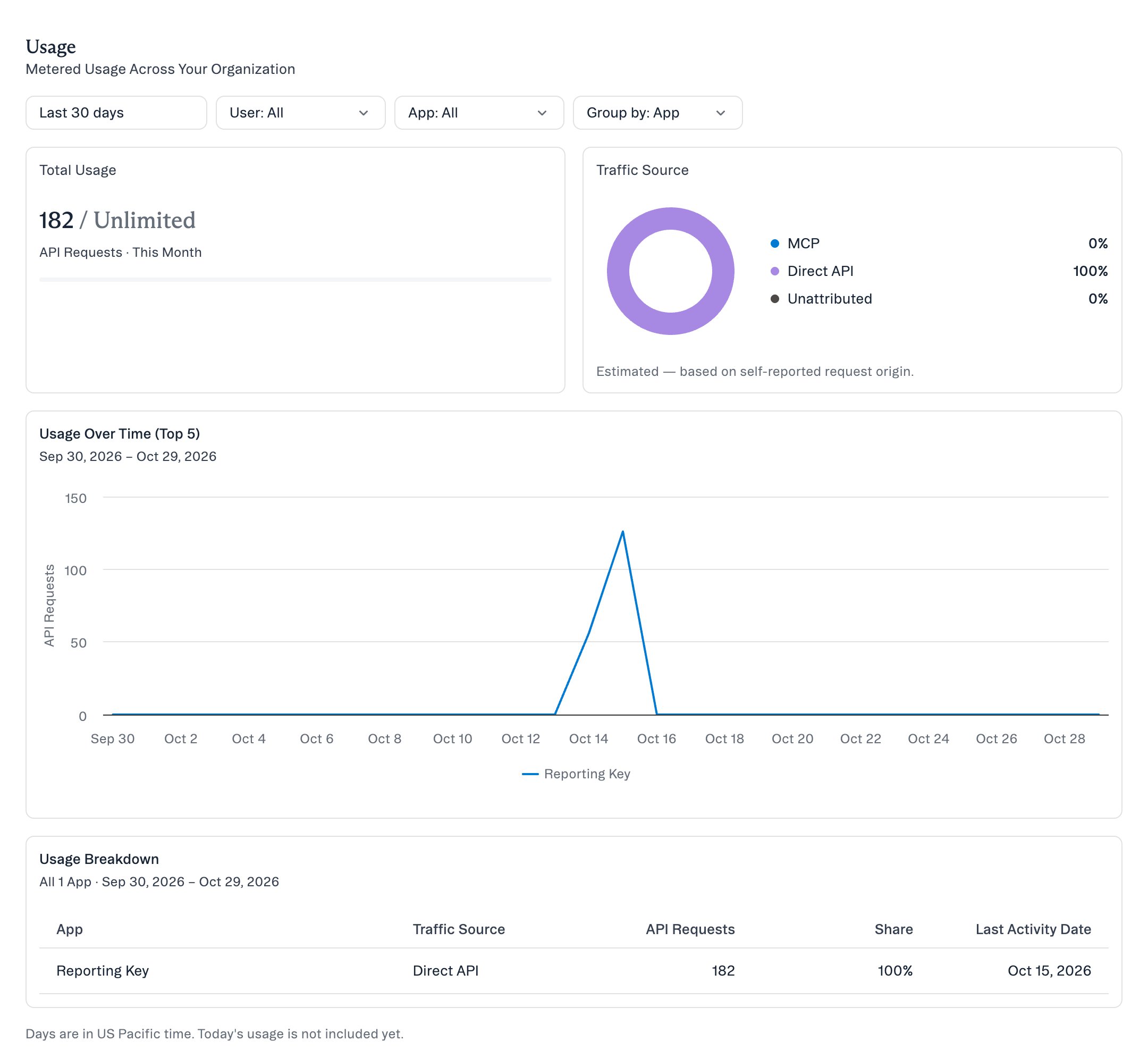Viewport: 1148px width, 1058px height.
Task: Sort by the Traffic Source column header
Action: click(x=459, y=929)
